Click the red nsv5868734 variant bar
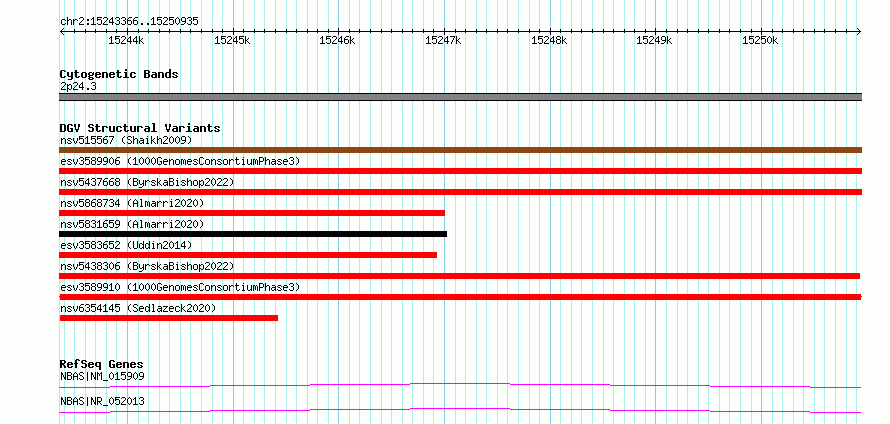 point(252,213)
